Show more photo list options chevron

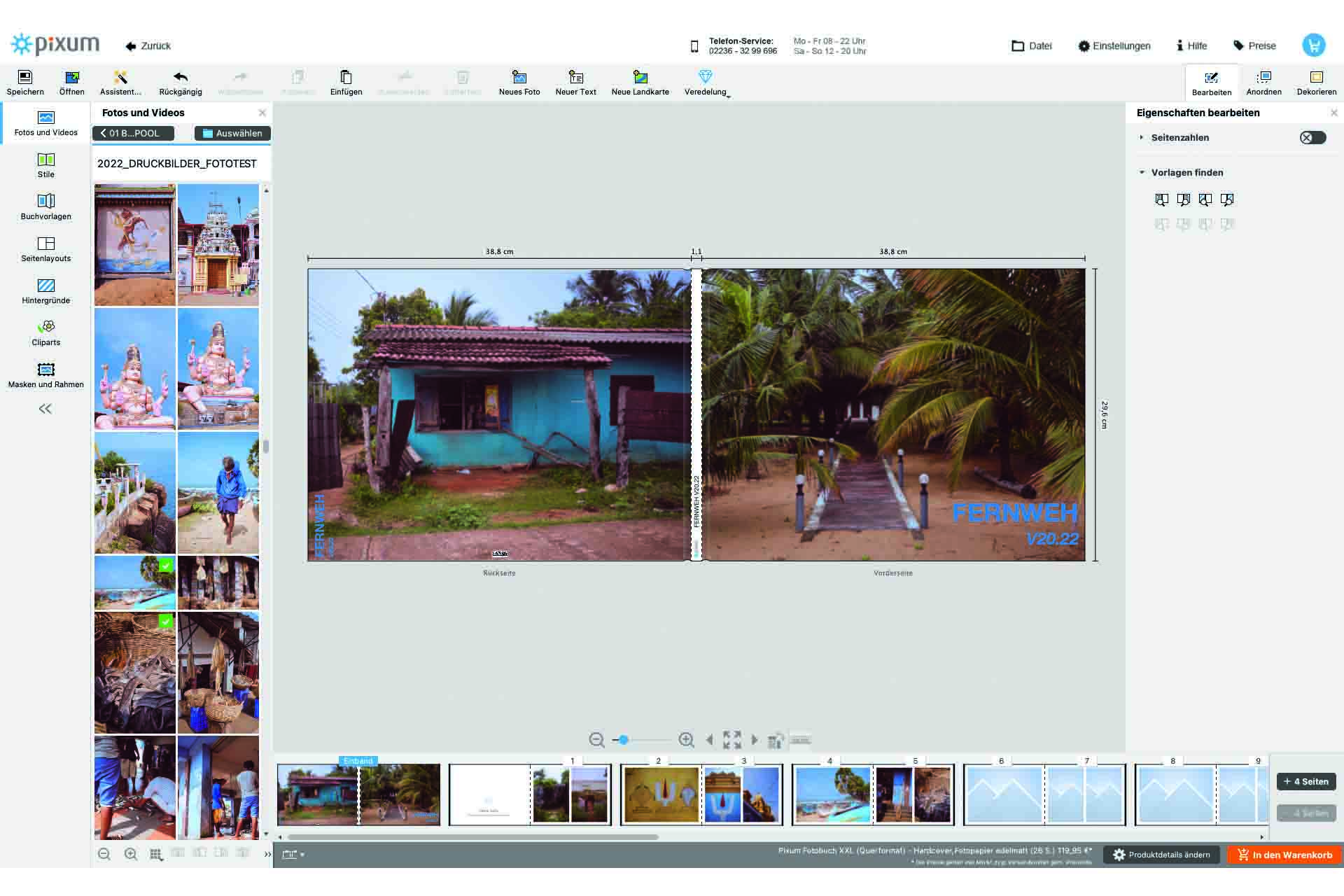click(x=267, y=854)
